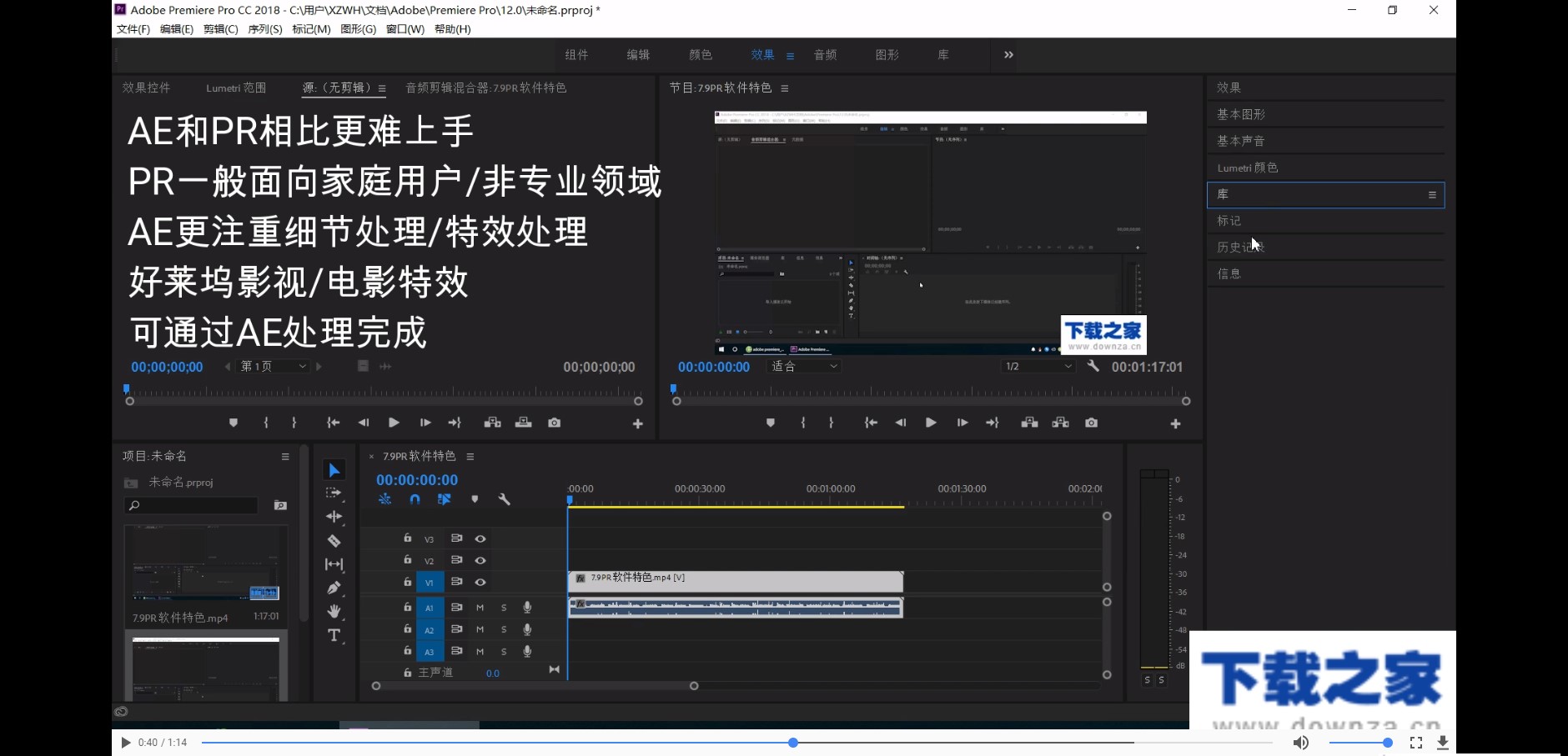Activate the Razor tool
Image resolution: width=1568 pixels, height=756 pixels.
tap(334, 539)
